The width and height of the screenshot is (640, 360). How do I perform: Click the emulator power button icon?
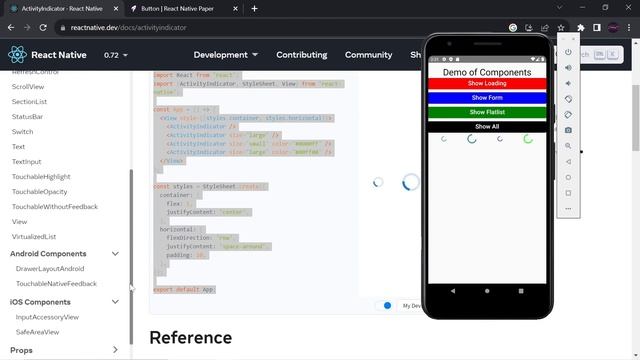pyautogui.click(x=568, y=52)
